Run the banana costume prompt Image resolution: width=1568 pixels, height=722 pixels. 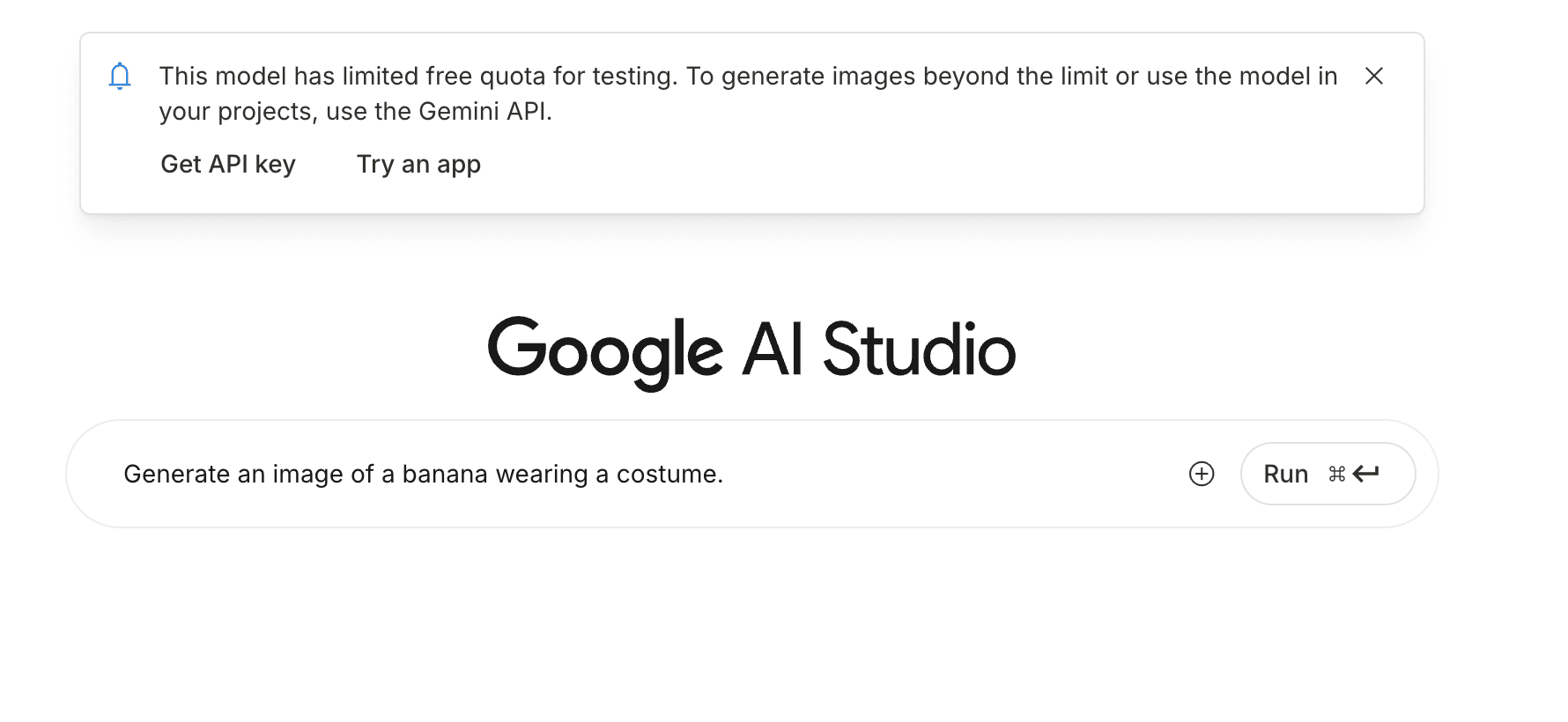coord(1328,474)
